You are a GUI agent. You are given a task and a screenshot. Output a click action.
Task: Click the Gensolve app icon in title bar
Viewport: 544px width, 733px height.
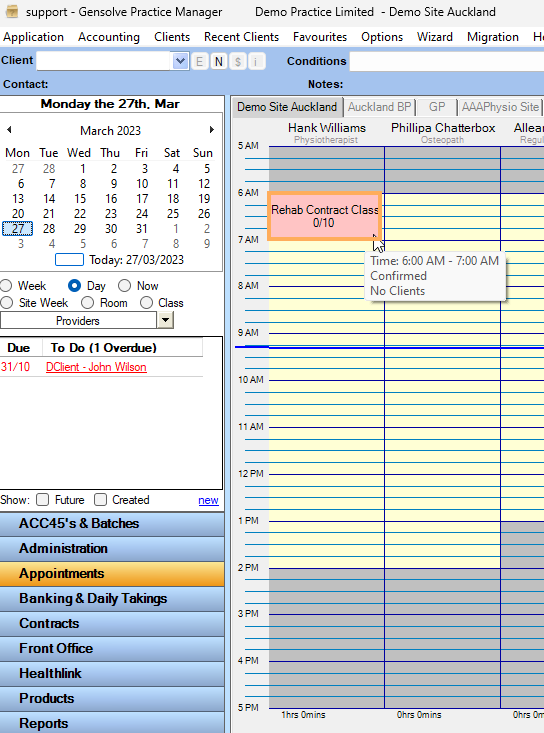tap(12, 11)
